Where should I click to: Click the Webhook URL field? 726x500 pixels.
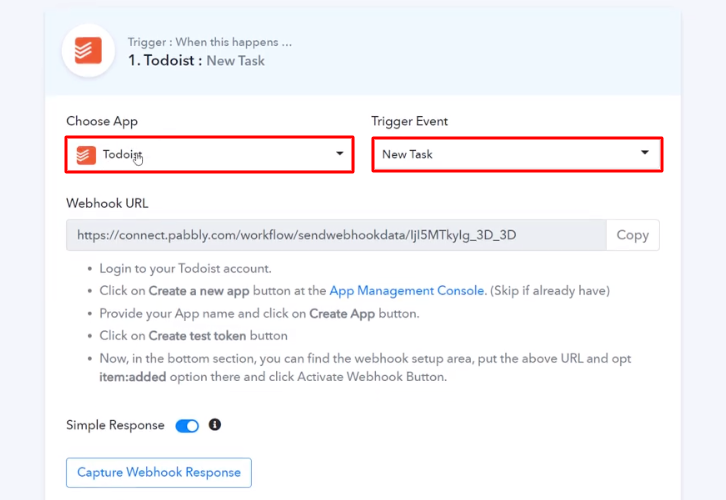[336, 235]
